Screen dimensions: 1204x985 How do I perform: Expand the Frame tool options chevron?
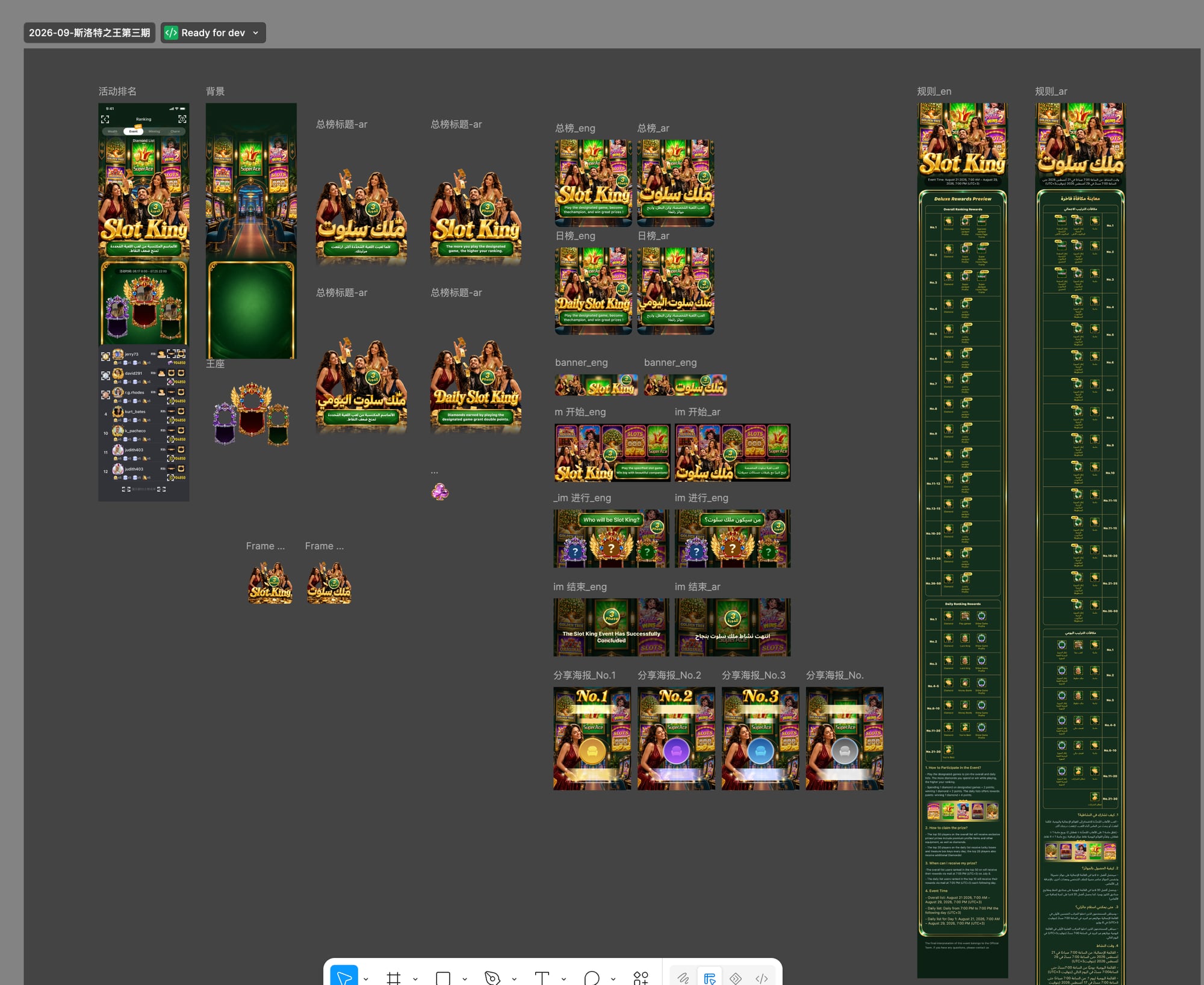415,979
